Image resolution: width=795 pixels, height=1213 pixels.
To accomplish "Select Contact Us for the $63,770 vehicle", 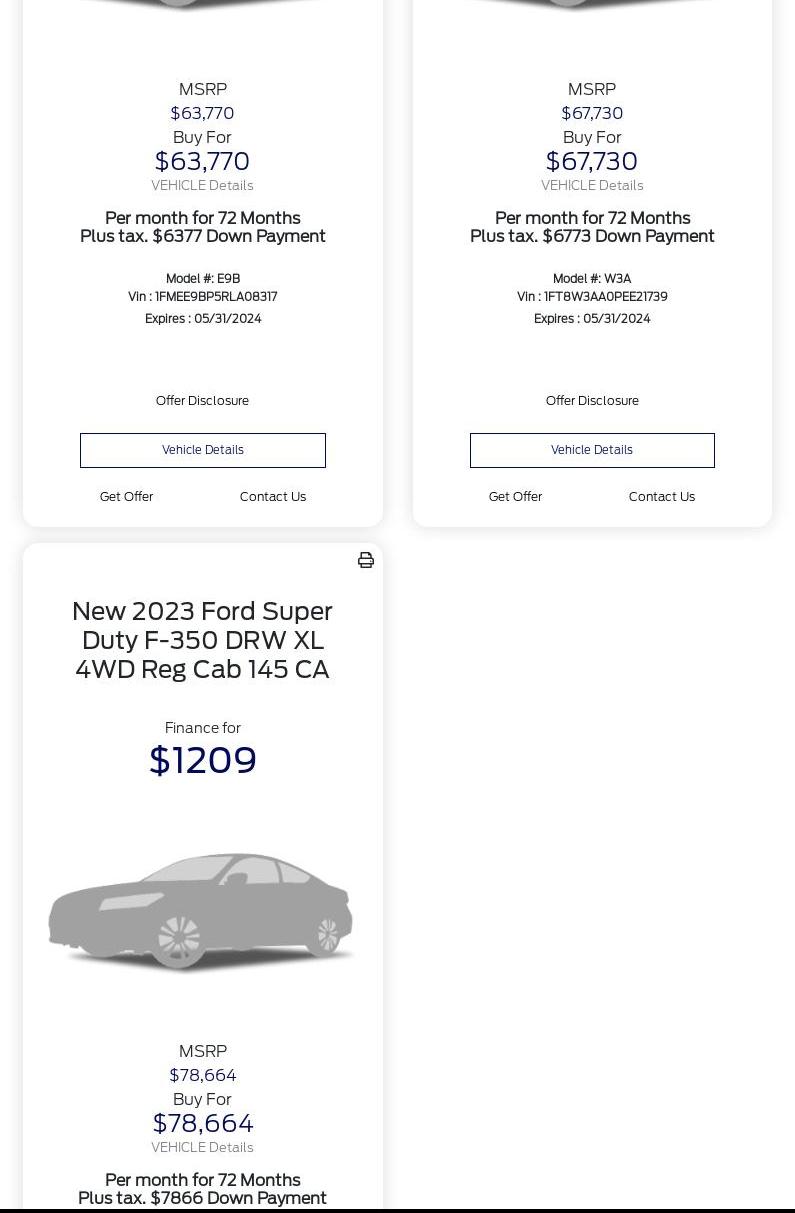I will pyautogui.click(x=273, y=497).
